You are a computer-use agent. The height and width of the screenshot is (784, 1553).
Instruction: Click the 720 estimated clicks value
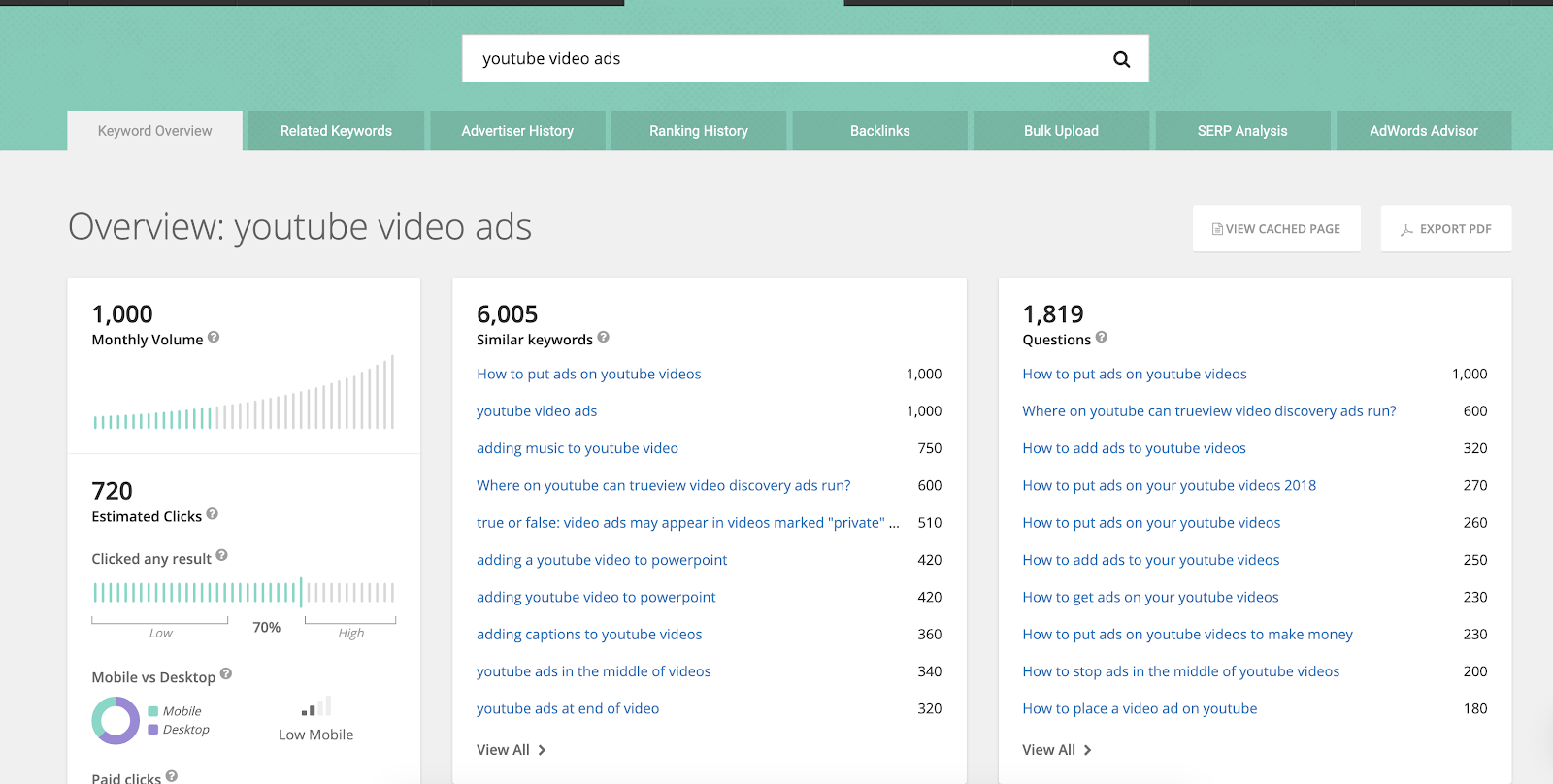pyautogui.click(x=113, y=491)
